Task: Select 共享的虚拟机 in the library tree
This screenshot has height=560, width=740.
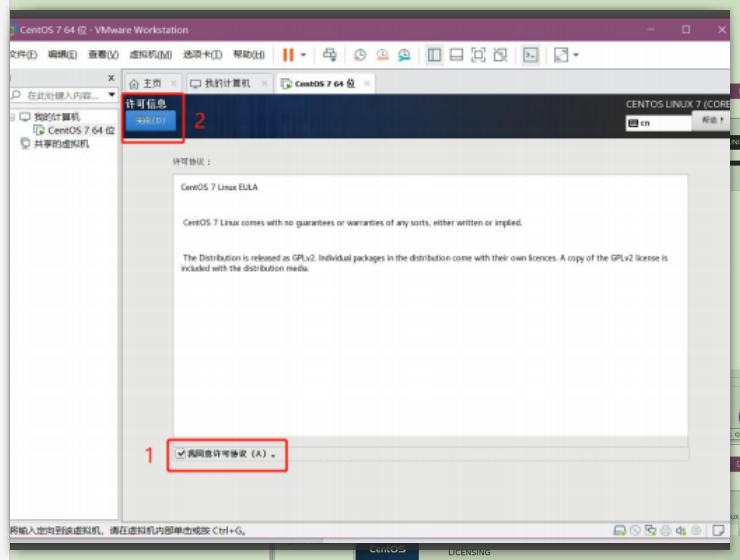Action: click(x=55, y=143)
